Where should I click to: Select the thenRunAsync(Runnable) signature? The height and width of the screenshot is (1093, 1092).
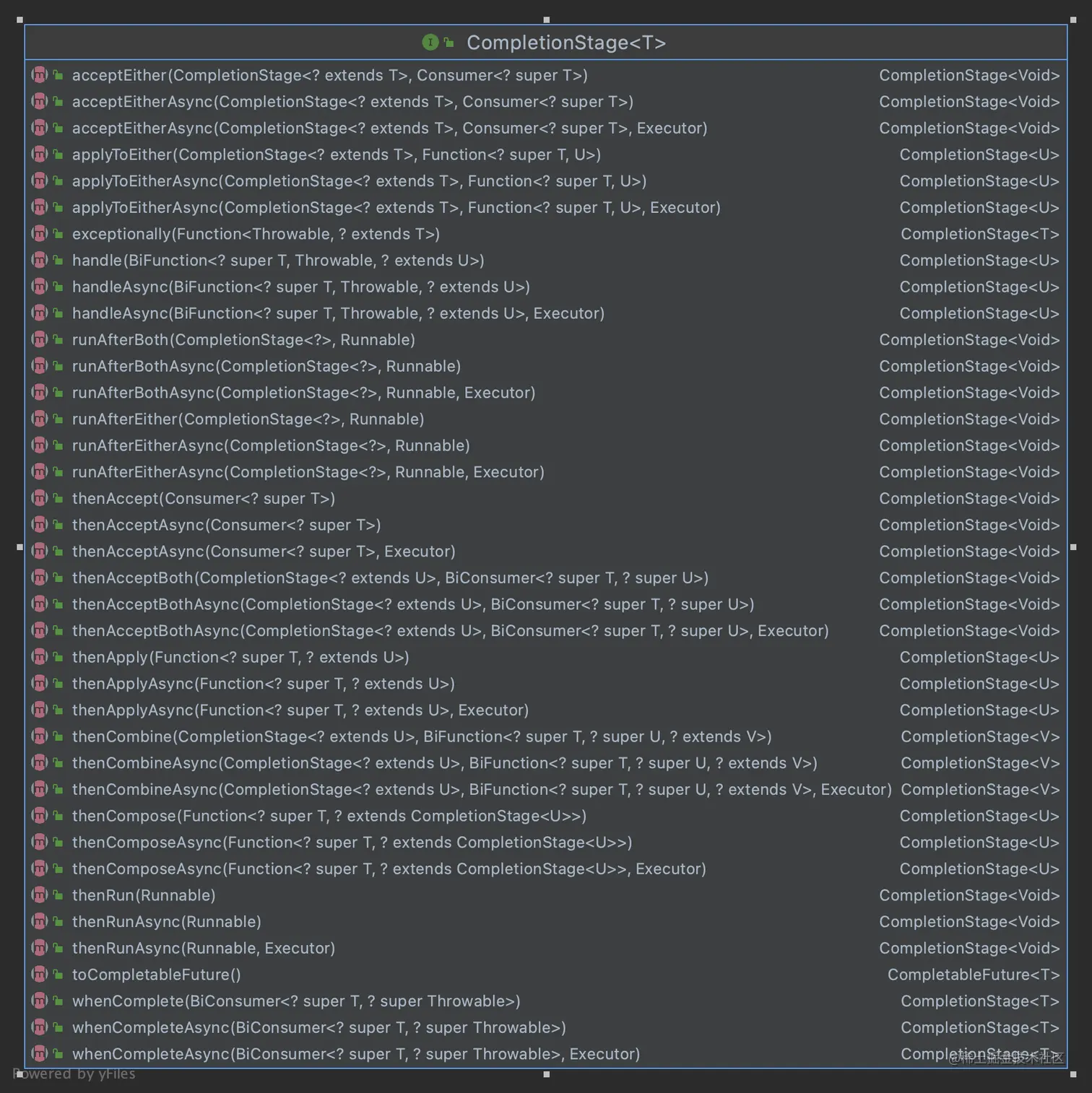point(167,922)
